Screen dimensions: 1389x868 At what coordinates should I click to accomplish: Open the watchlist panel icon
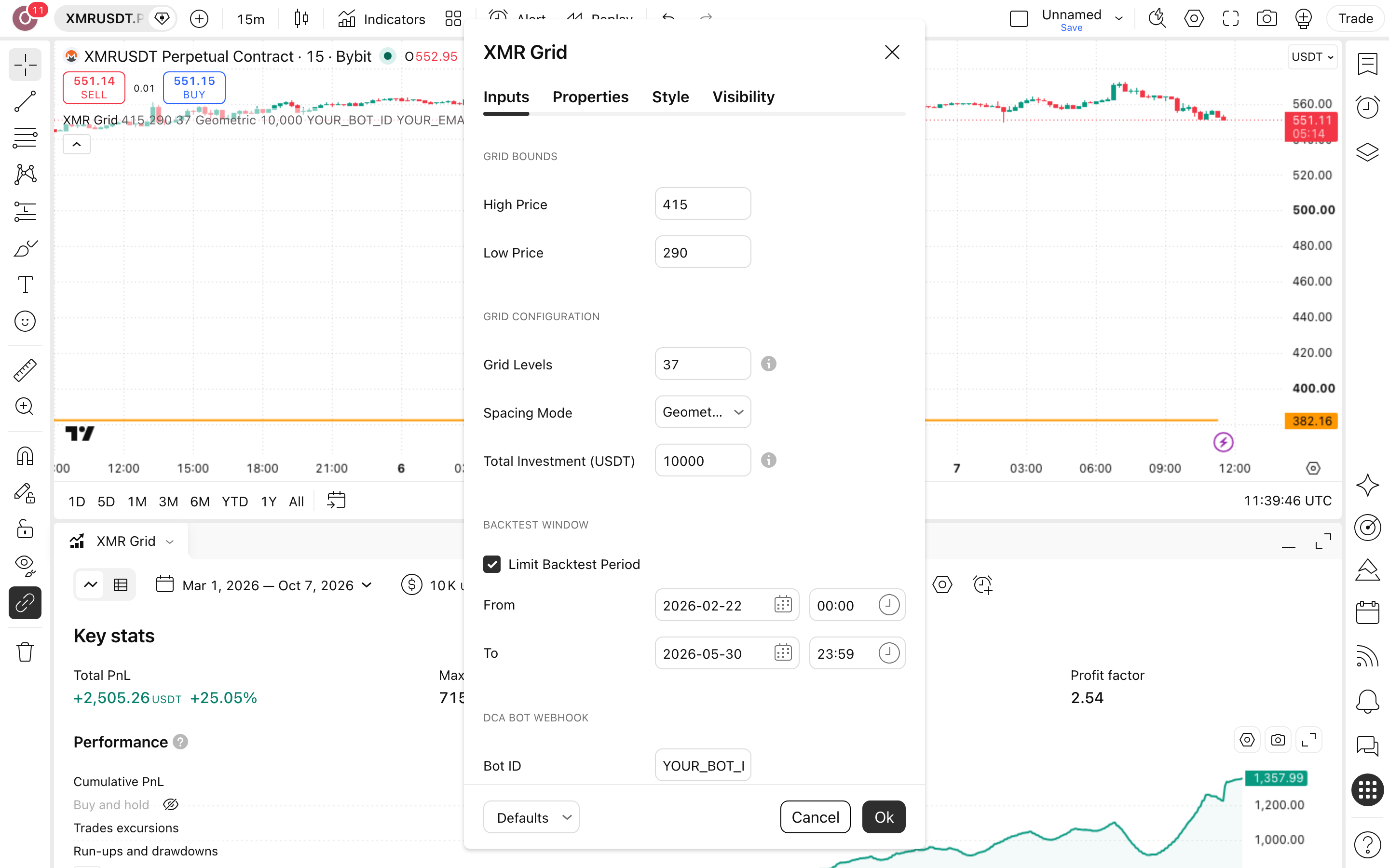click(1367, 63)
